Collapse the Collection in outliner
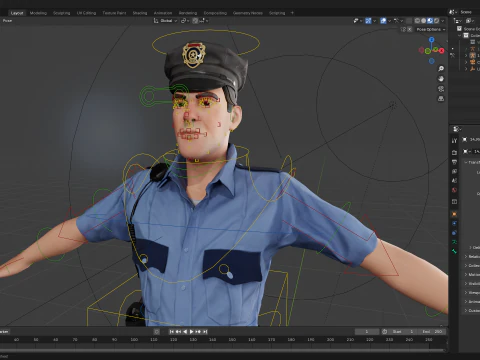 [460, 35]
